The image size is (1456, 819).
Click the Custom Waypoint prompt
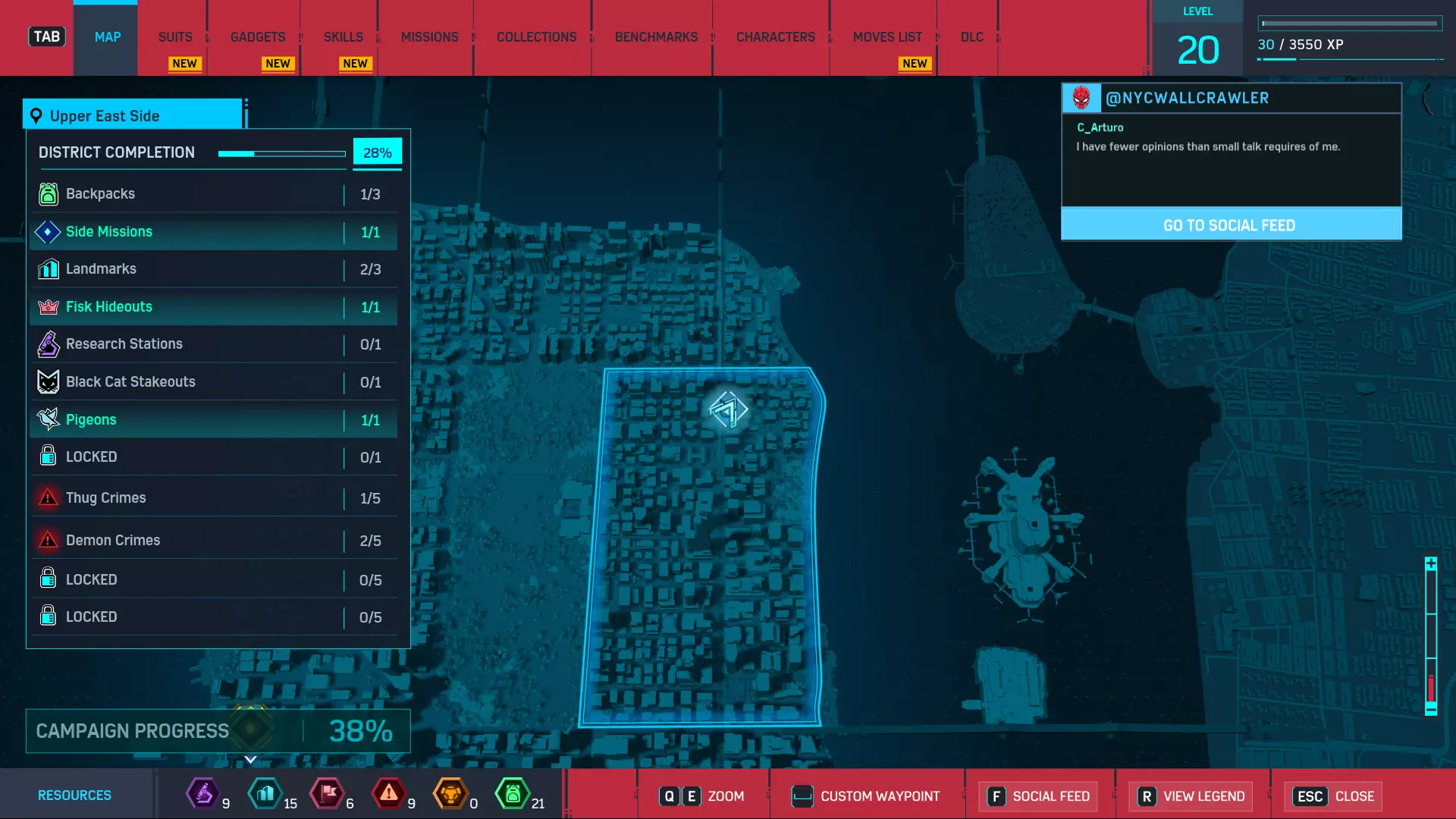coord(865,796)
